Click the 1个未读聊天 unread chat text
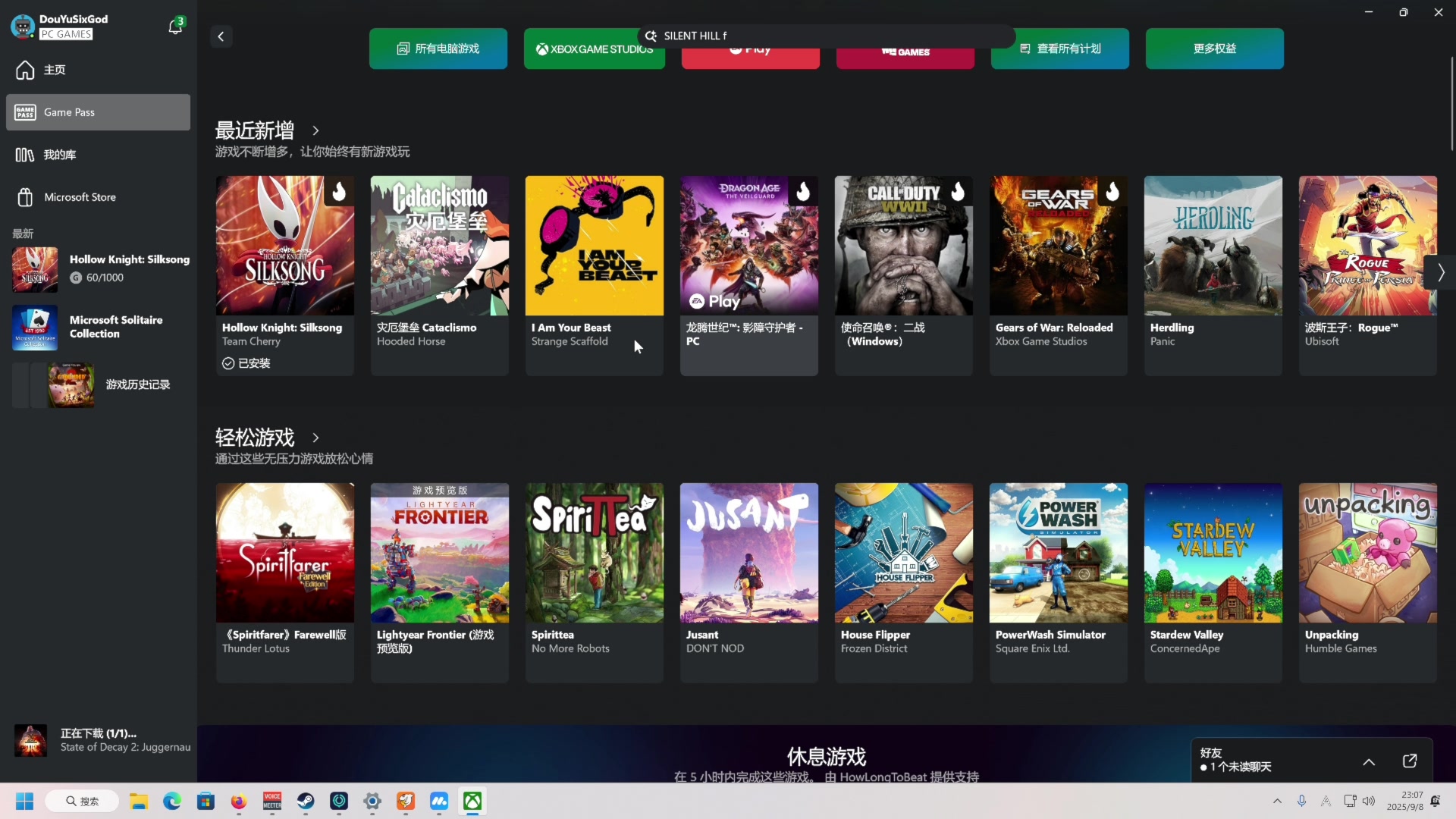Image resolution: width=1456 pixels, height=819 pixels. coord(1241,767)
